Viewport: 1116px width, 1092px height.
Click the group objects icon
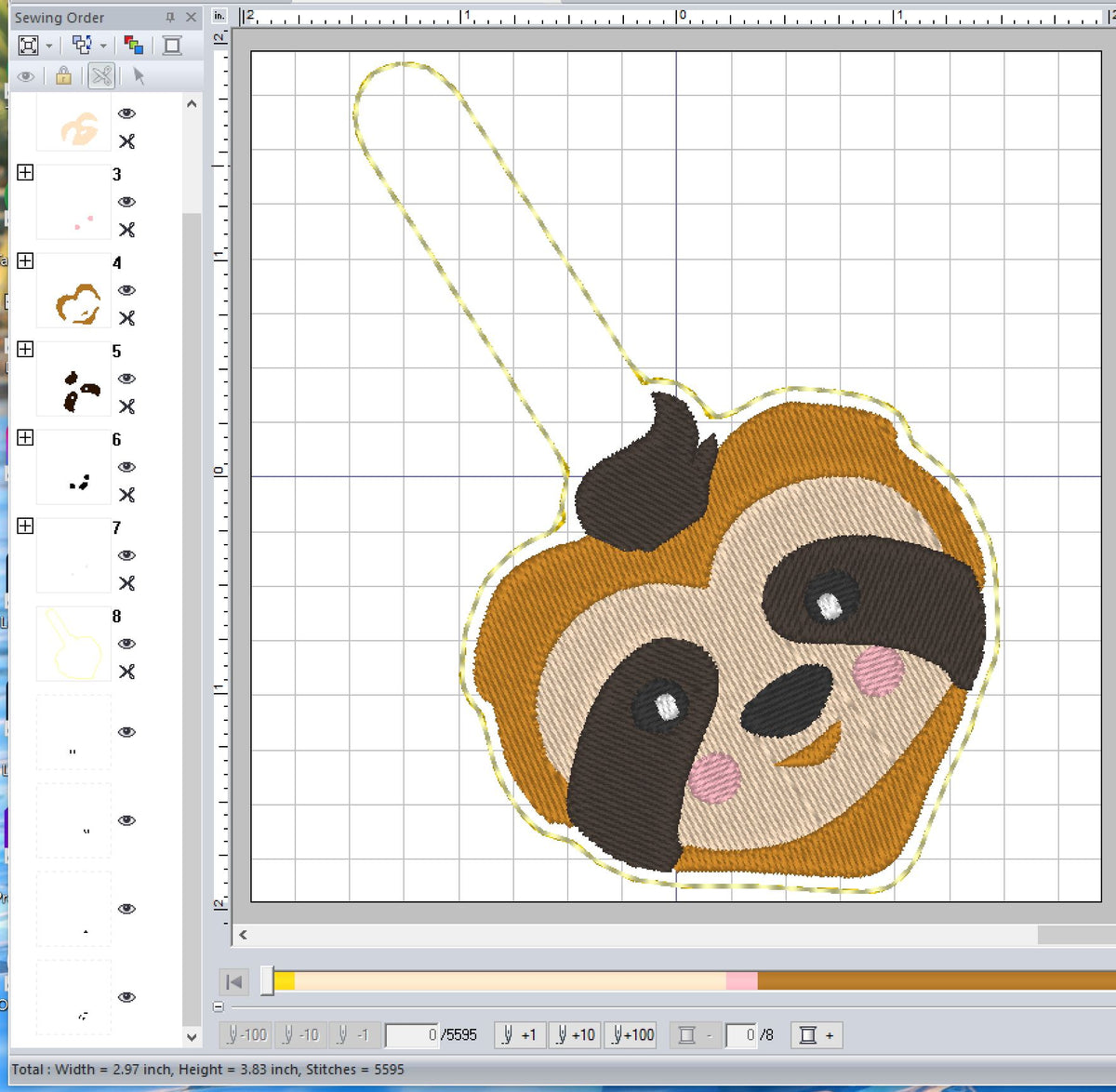point(81,45)
